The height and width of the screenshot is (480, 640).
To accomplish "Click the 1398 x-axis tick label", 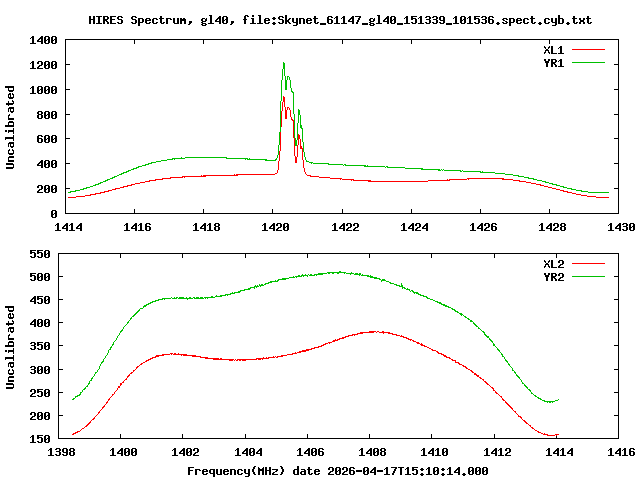I will point(61,452).
